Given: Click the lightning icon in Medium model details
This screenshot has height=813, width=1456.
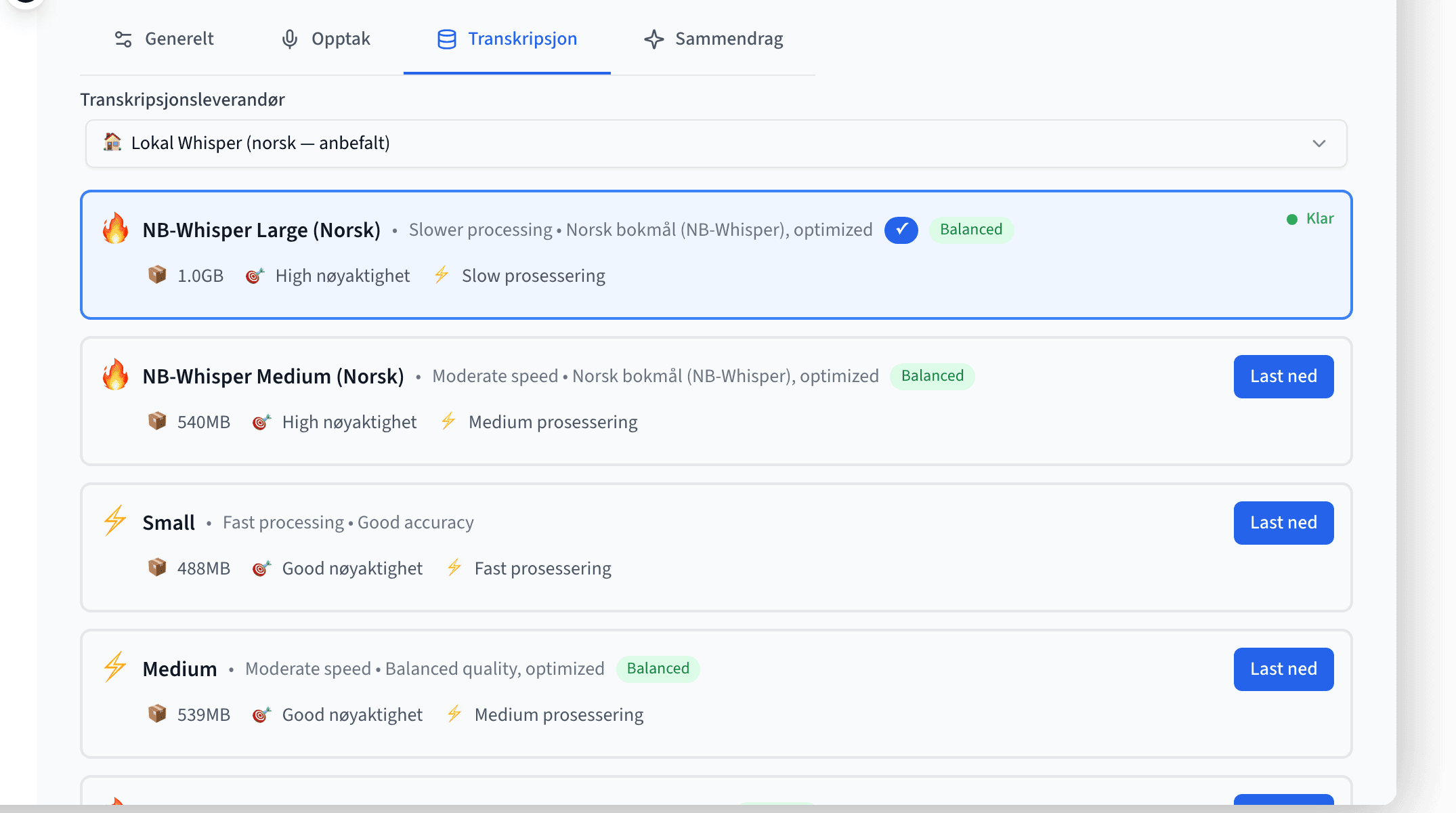Looking at the screenshot, I should point(454,713).
